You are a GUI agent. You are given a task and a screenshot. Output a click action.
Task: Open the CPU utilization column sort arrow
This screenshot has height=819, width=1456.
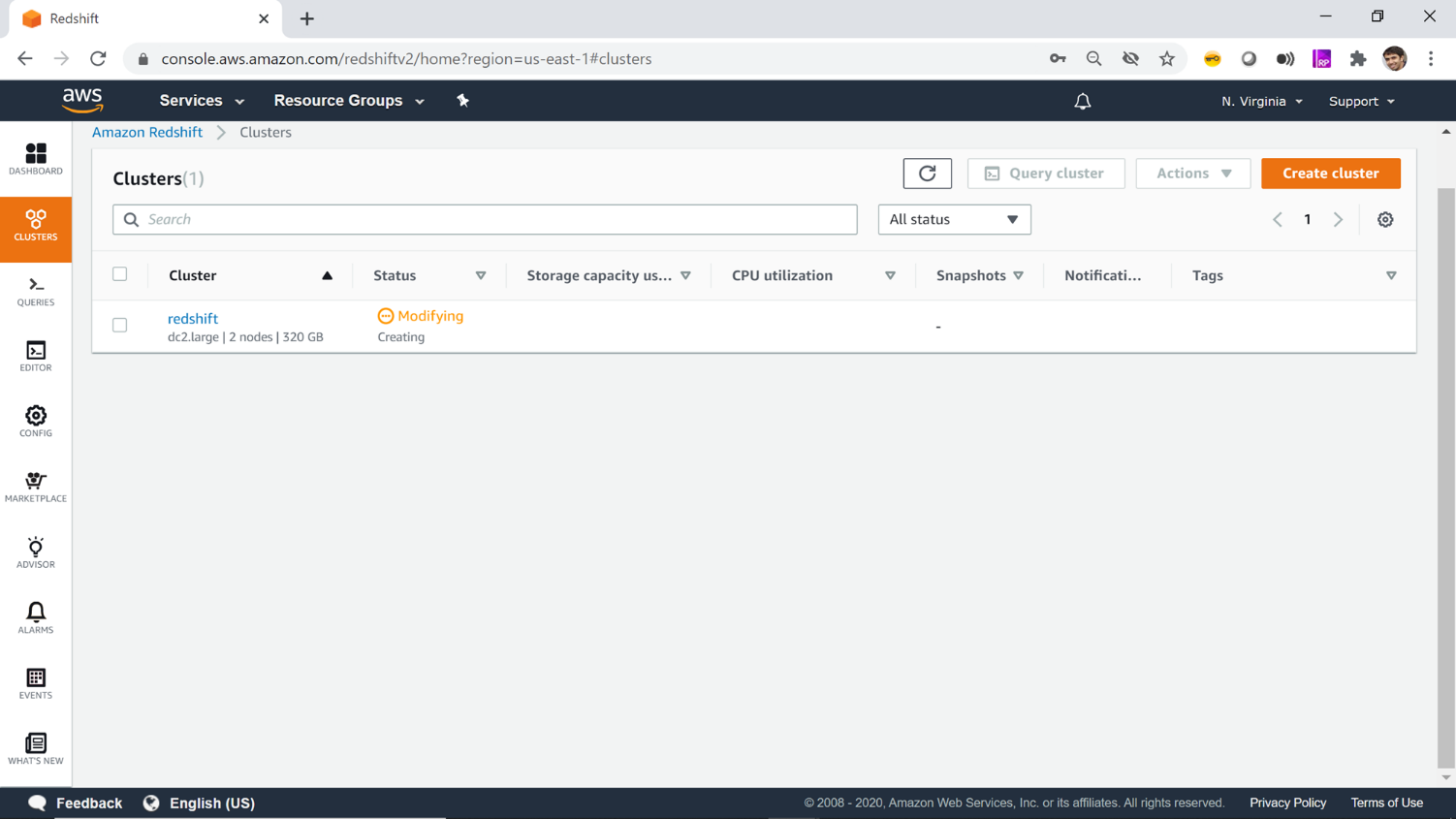click(x=890, y=276)
